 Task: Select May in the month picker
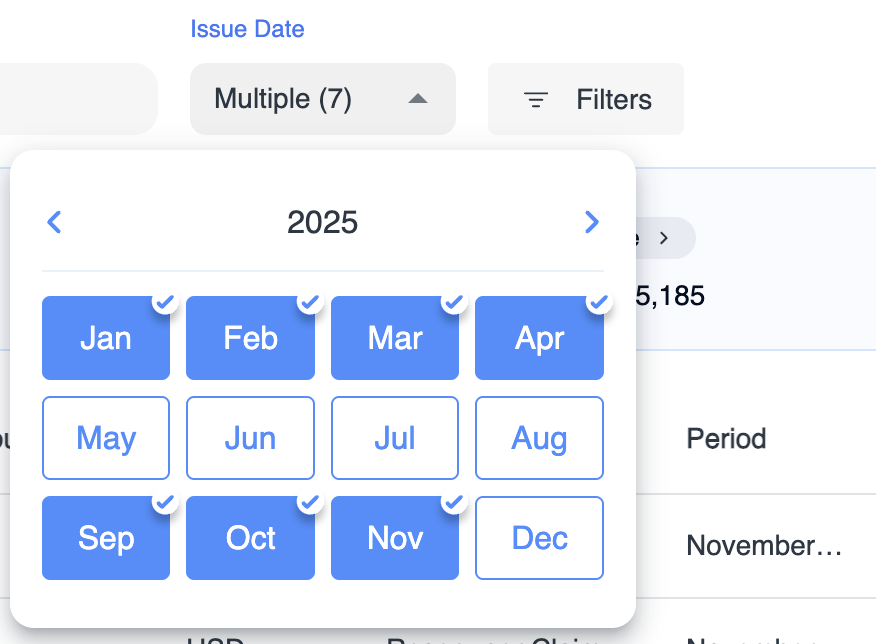106,438
